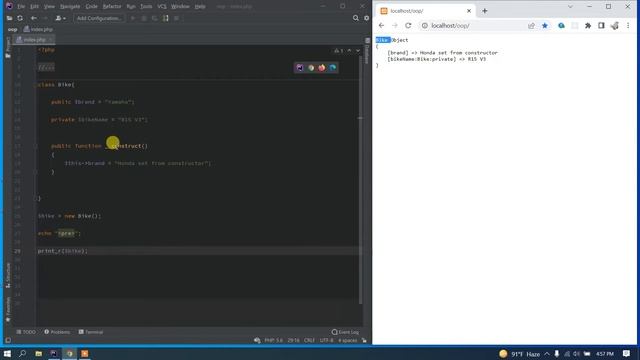640x360 pixels.
Task: Open the Help menu
Action: [x=200, y=7]
